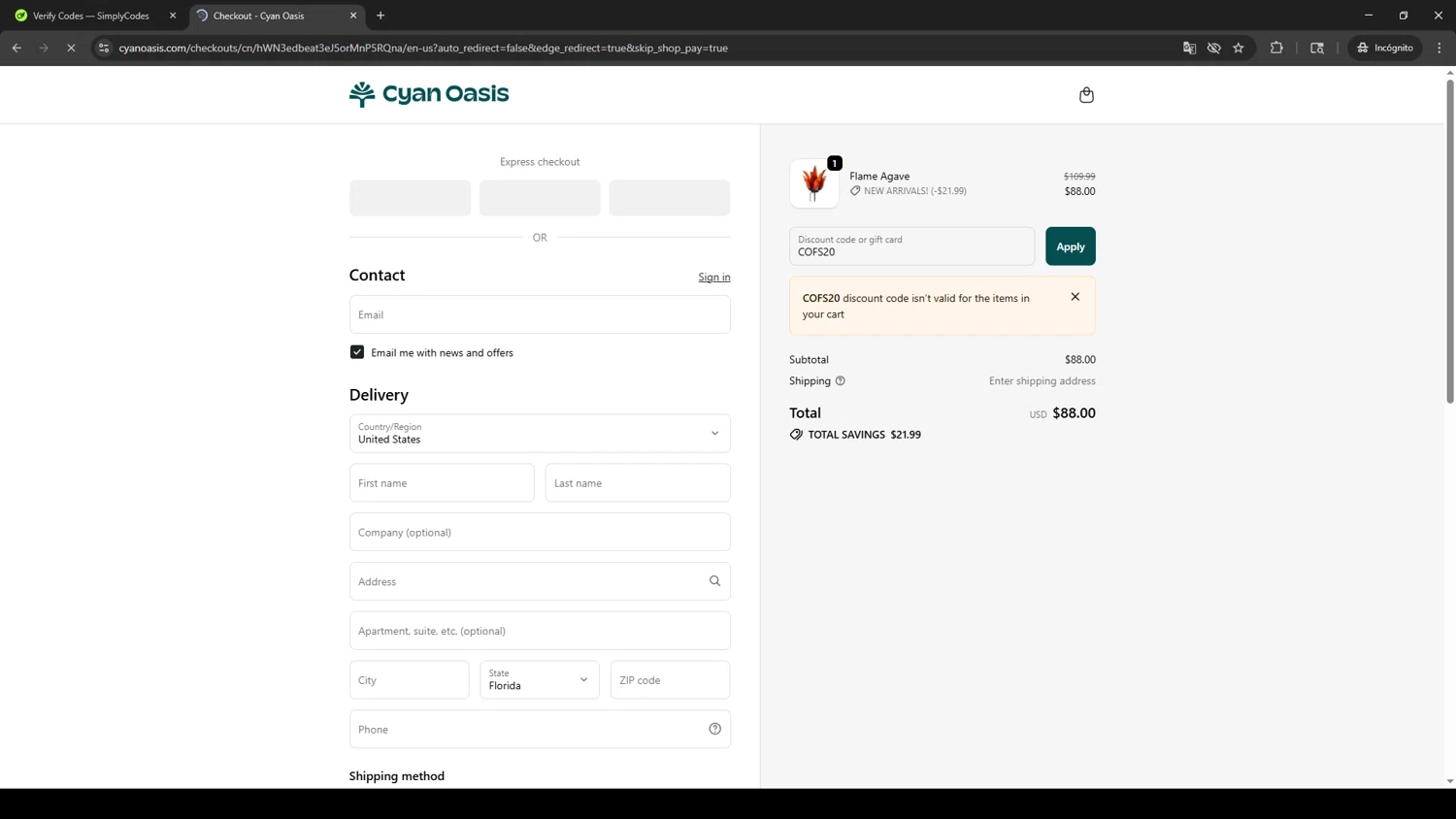Click the Contact heading
Screen dimensions: 1456x819
click(x=377, y=276)
